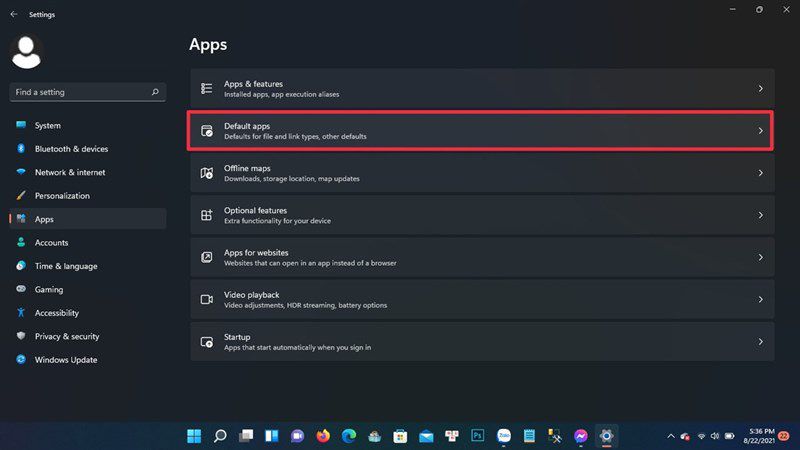Select the Personalization brush icon
The width and height of the screenshot is (800, 450).
(21, 195)
